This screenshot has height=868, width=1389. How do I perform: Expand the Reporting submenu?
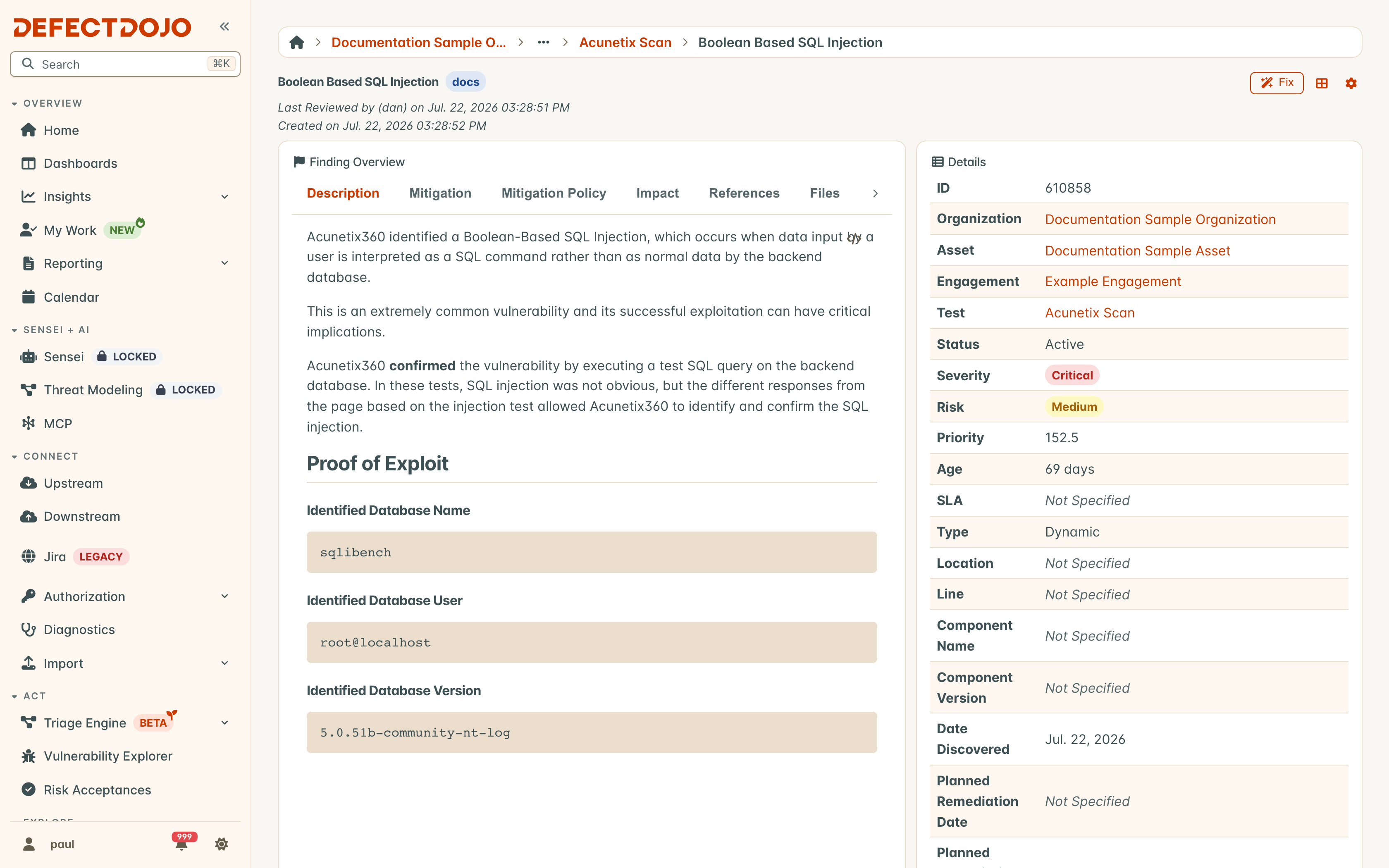(x=224, y=264)
